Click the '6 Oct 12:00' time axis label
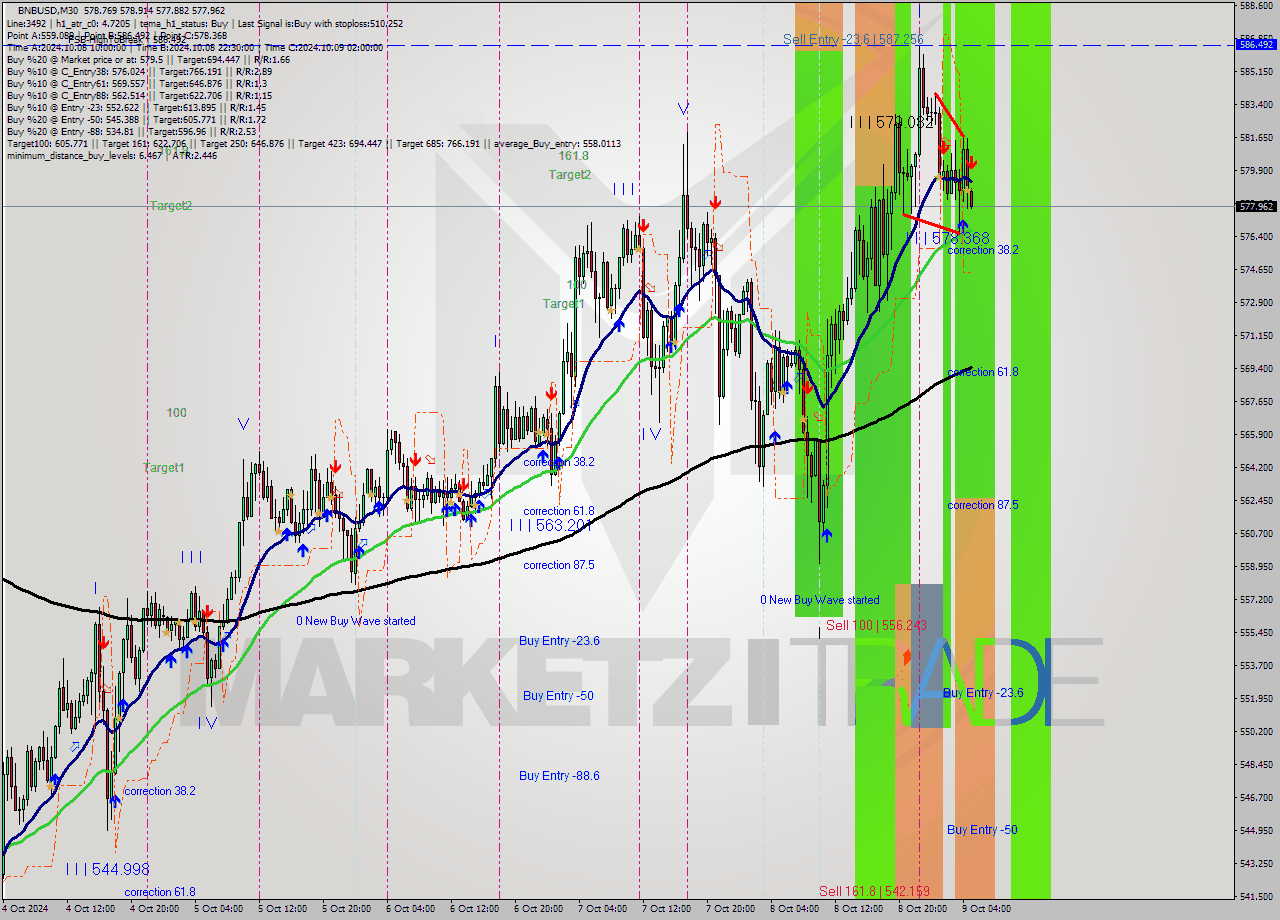Image resolution: width=1280 pixels, height=920 pixels. [474, 909]
